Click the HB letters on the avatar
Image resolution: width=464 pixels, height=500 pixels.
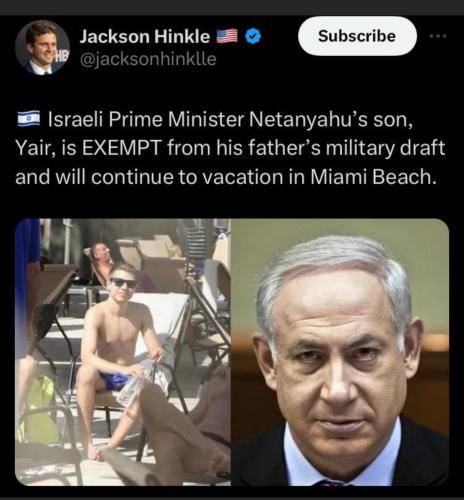(x=61, y=57)
